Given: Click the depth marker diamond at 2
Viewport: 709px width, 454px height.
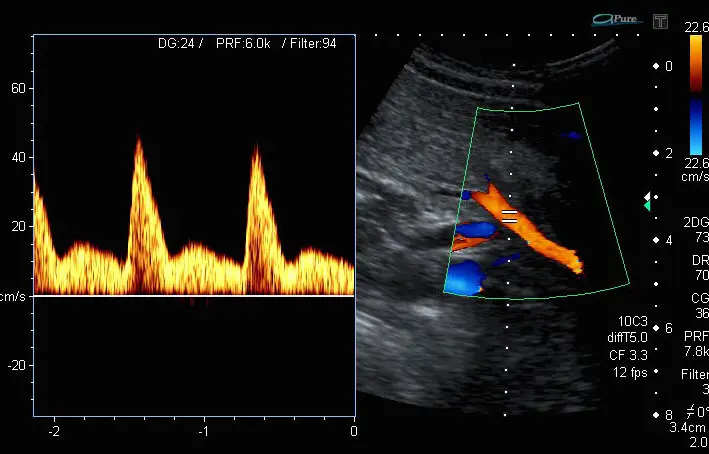Looking at the screenshot, I should [656, 153].
